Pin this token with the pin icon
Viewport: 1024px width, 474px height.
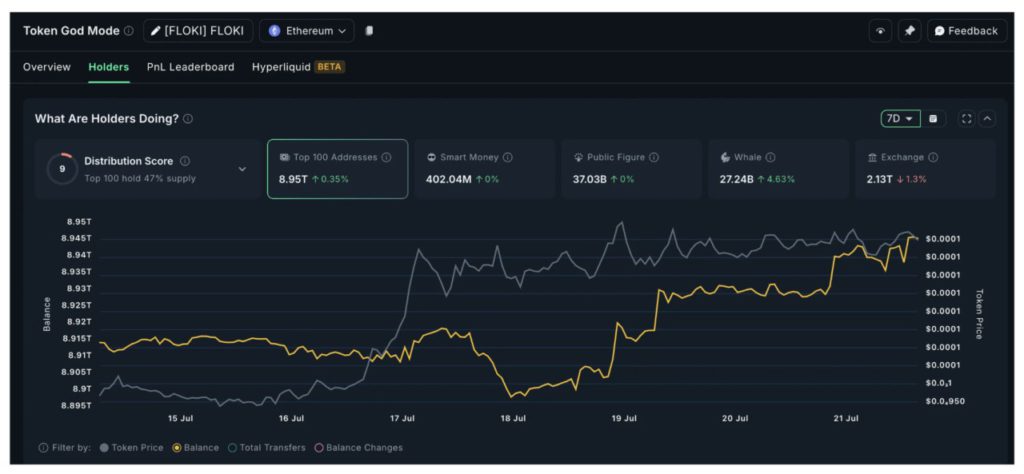[x=909, y=31]
